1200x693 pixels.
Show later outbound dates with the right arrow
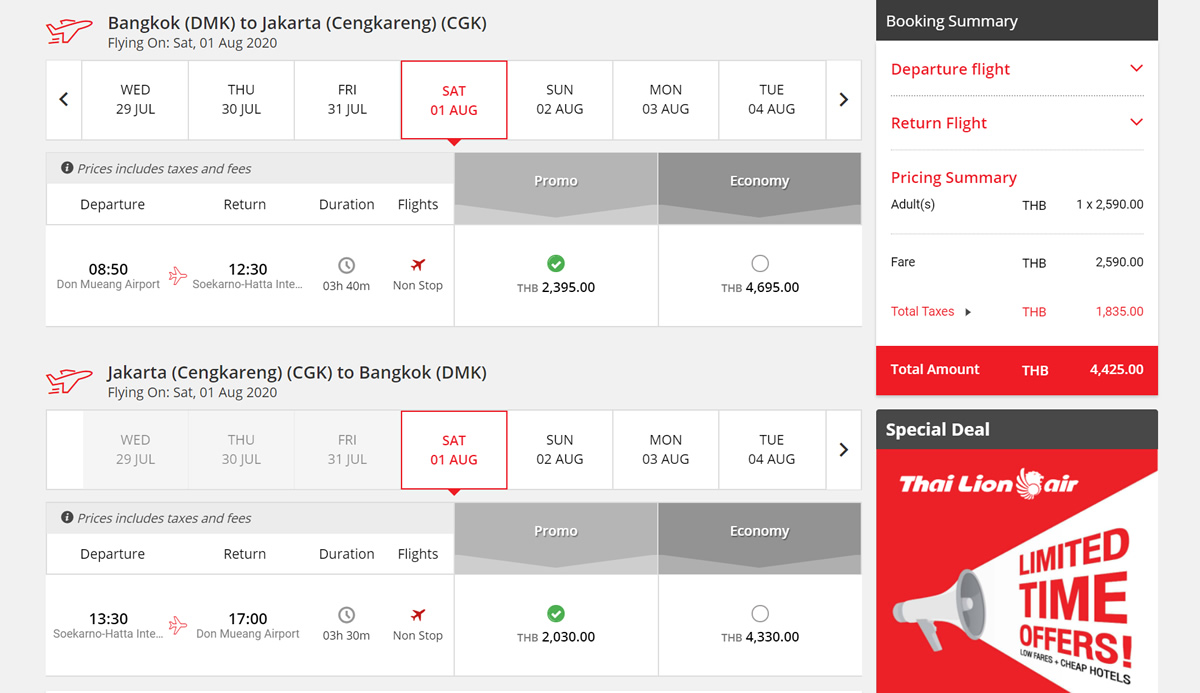843,100
